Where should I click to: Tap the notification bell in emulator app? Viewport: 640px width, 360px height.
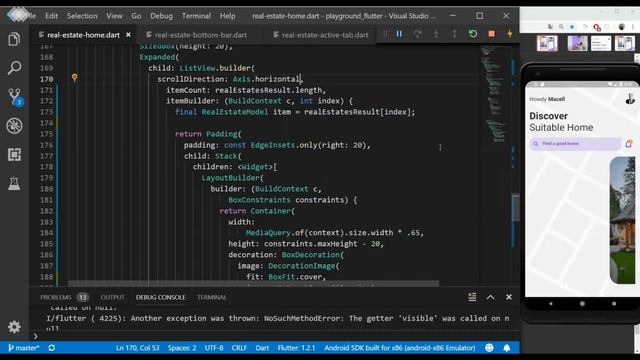pos(629,144)
